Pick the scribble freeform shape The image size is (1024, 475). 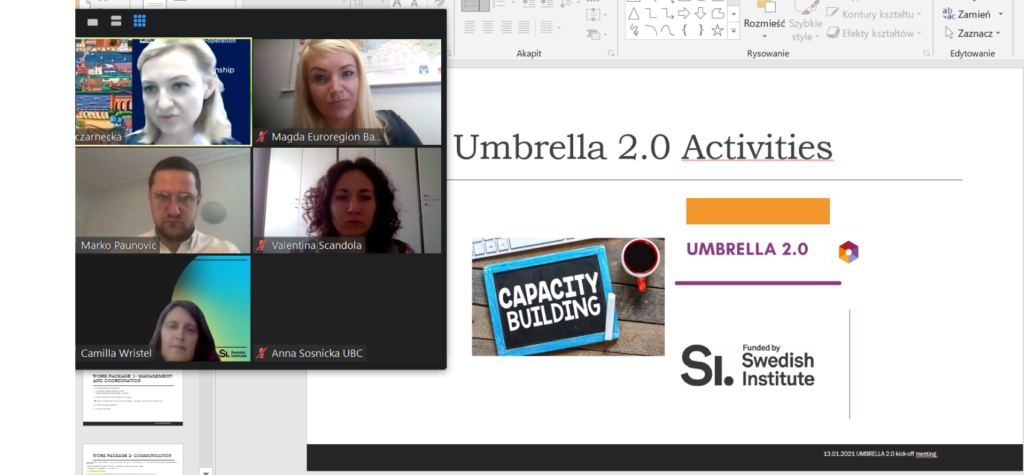click(633, 30)
